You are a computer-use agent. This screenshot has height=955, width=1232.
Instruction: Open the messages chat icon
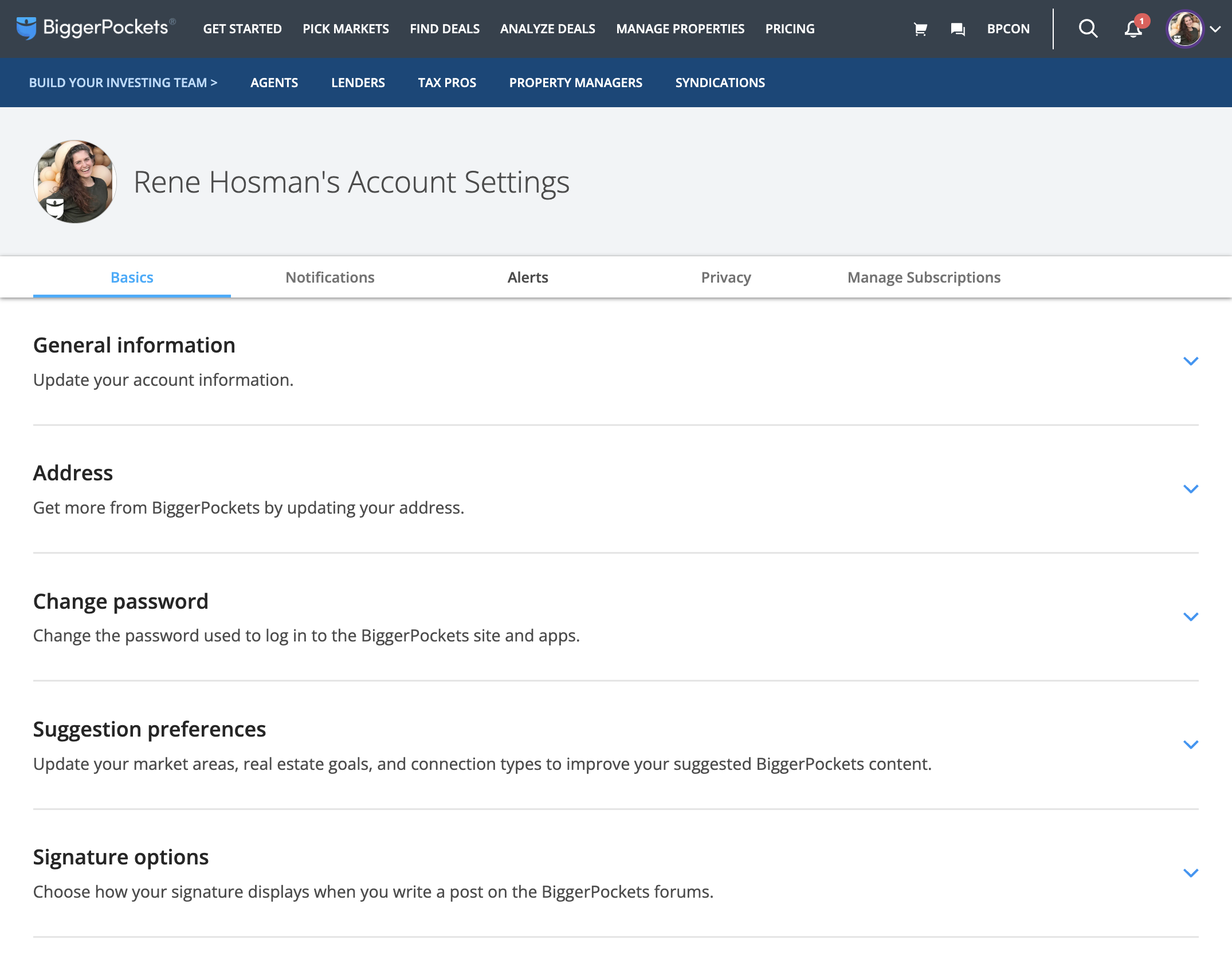click(x=958, y=29)
